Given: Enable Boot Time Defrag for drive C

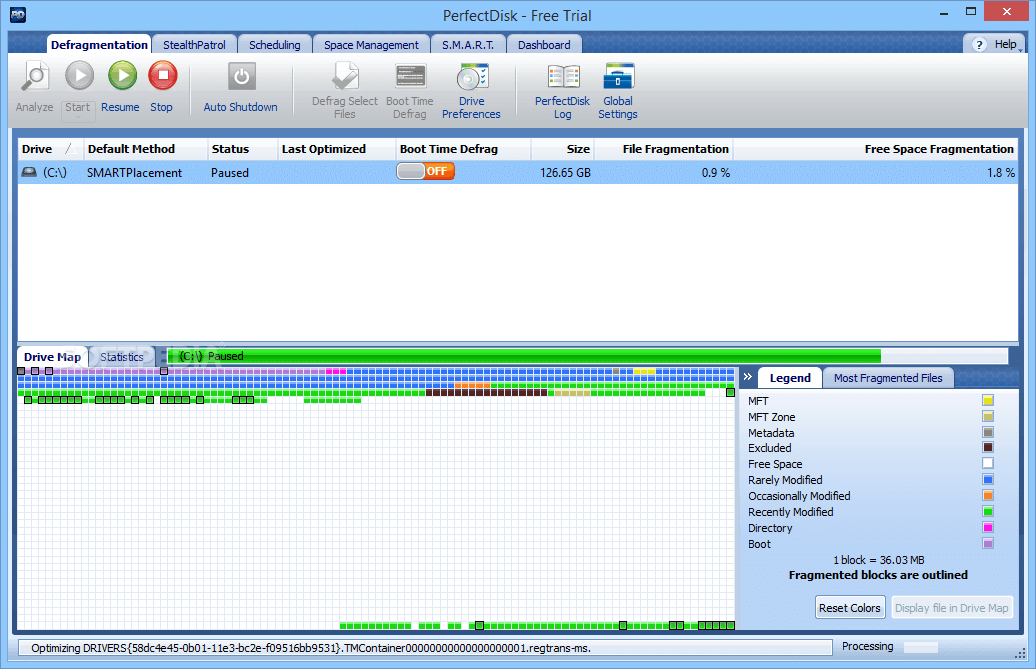Looking at the screenshot, I should pos(425,171).
